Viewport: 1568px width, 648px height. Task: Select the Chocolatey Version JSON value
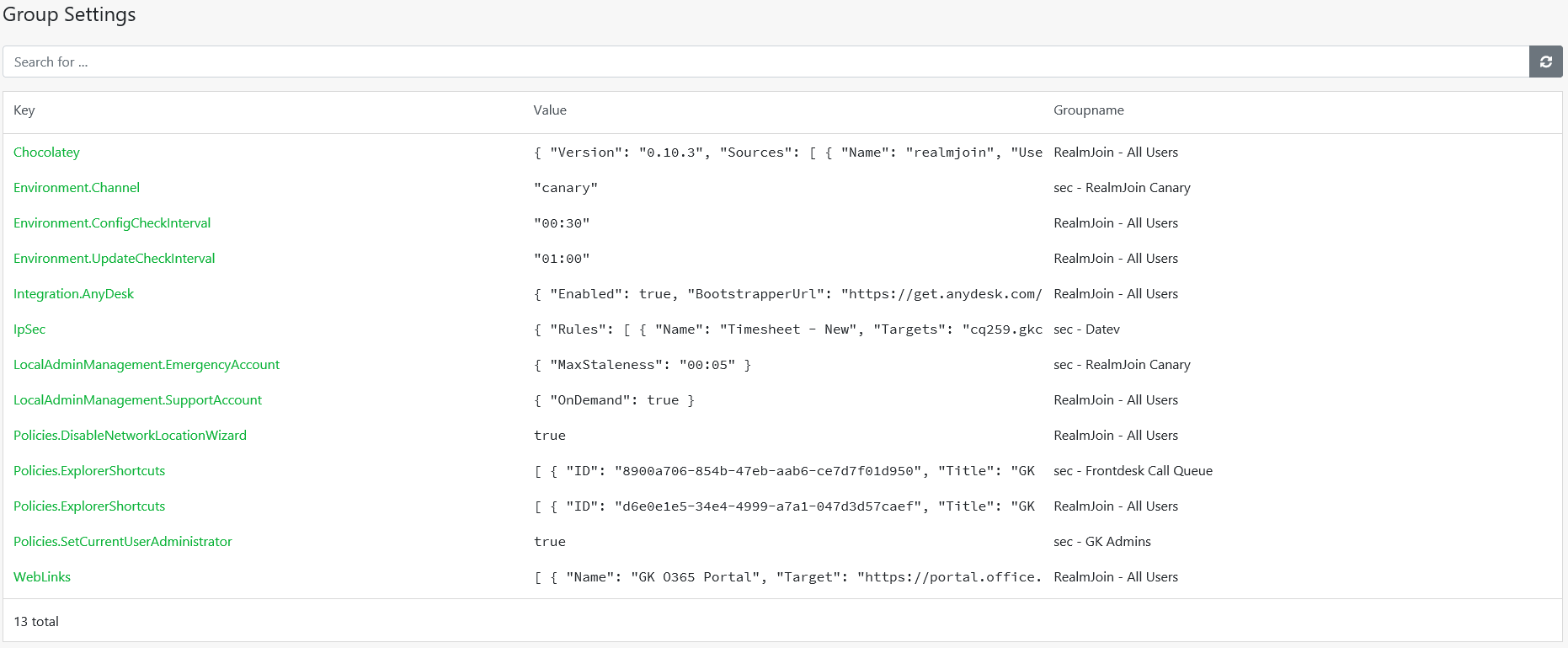[788, 153]
